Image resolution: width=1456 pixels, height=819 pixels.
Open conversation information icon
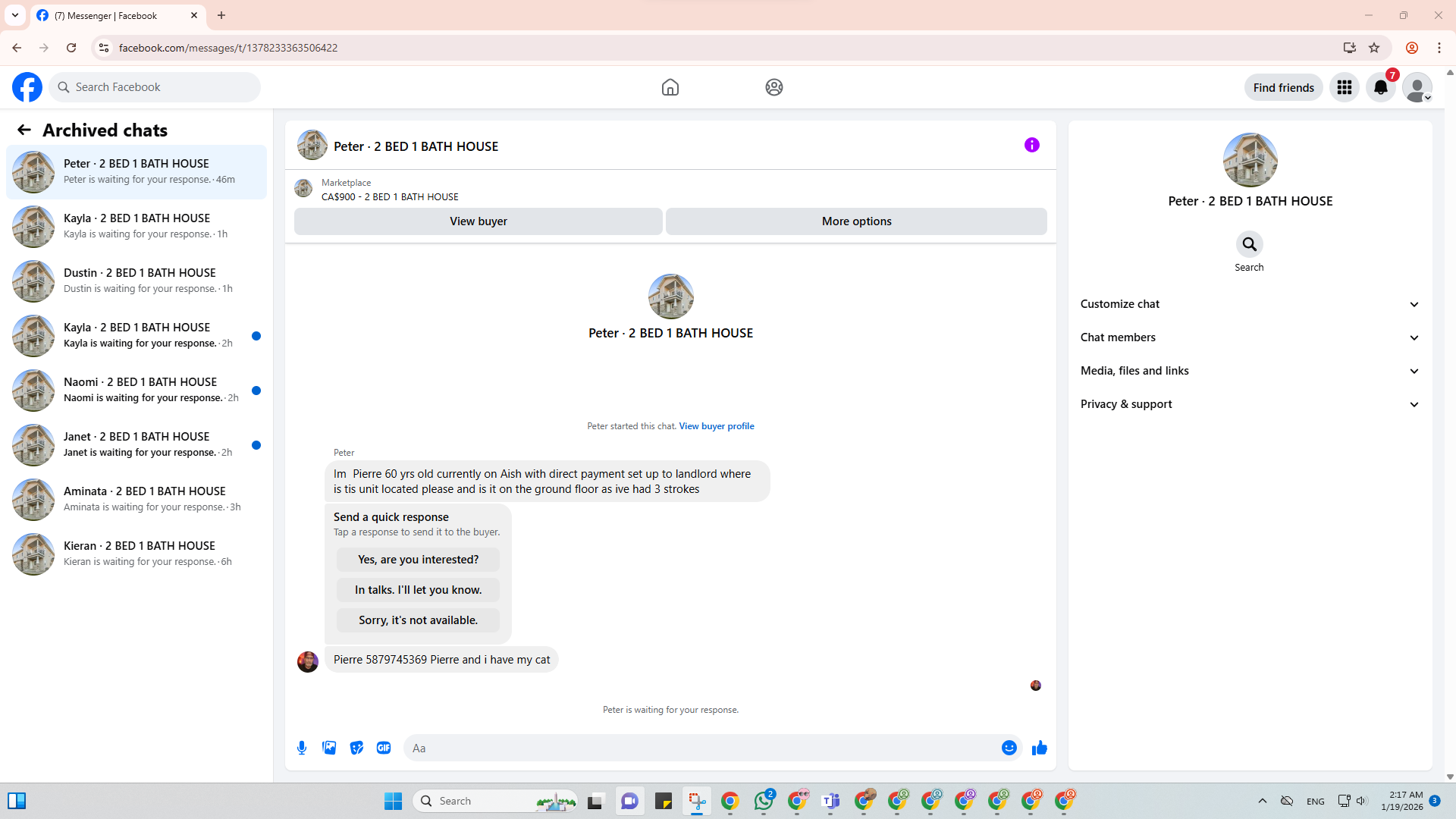(1032, 145)
